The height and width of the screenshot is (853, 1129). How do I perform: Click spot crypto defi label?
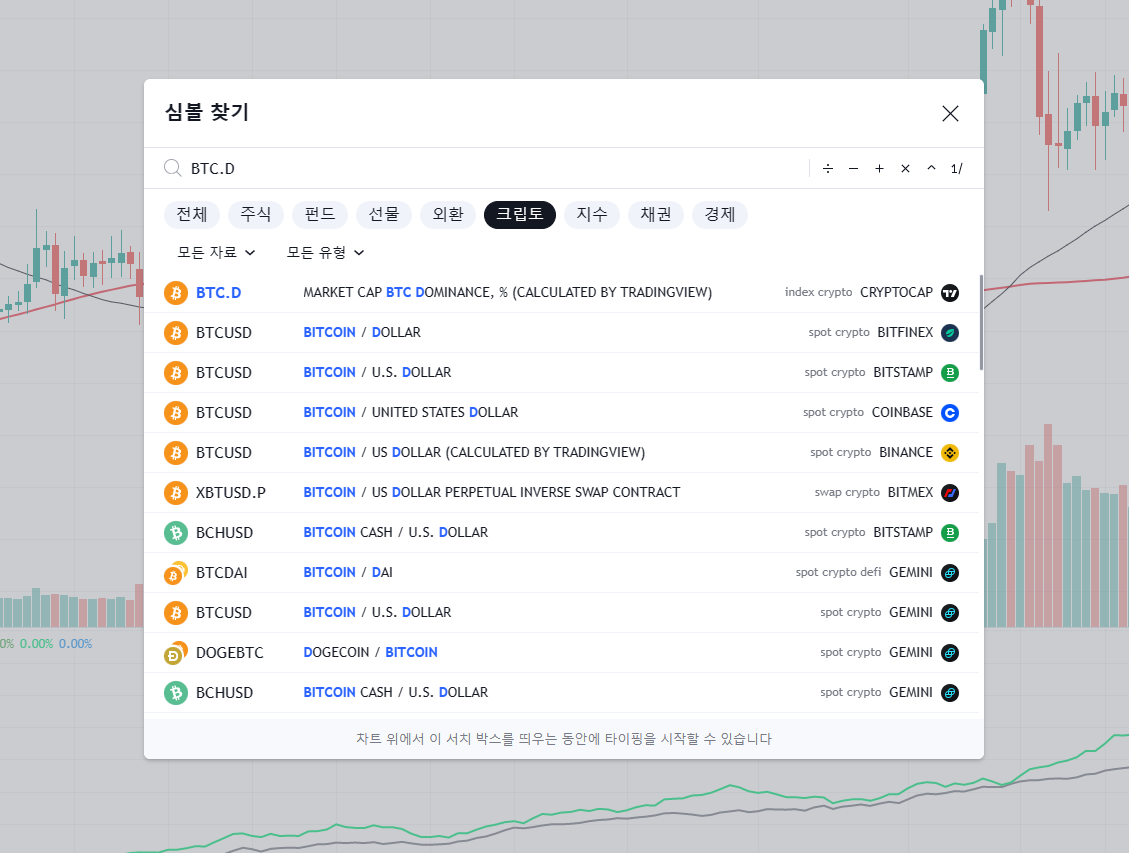838,572
